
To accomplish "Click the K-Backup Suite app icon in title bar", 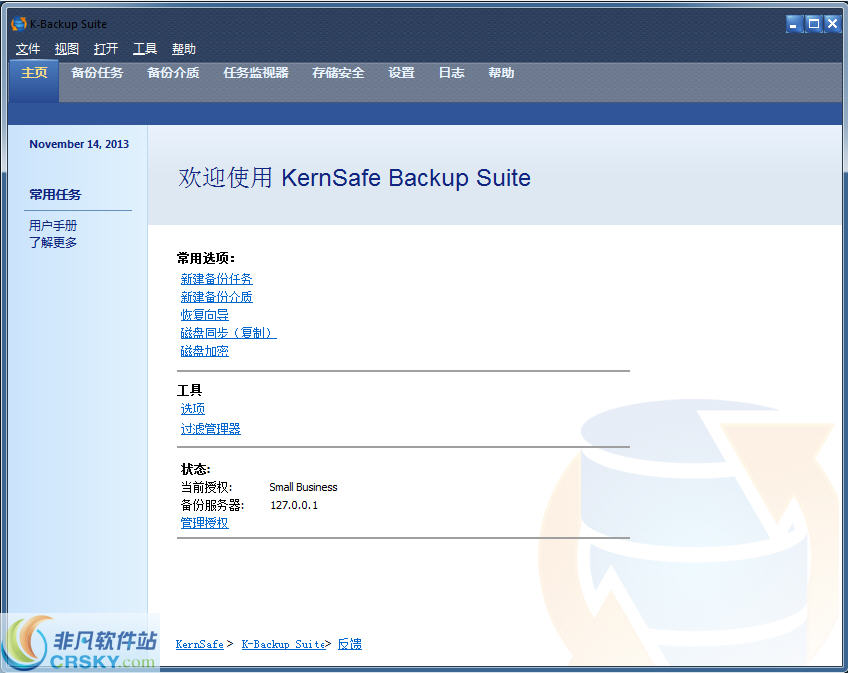I will click(x=19, y=24).
